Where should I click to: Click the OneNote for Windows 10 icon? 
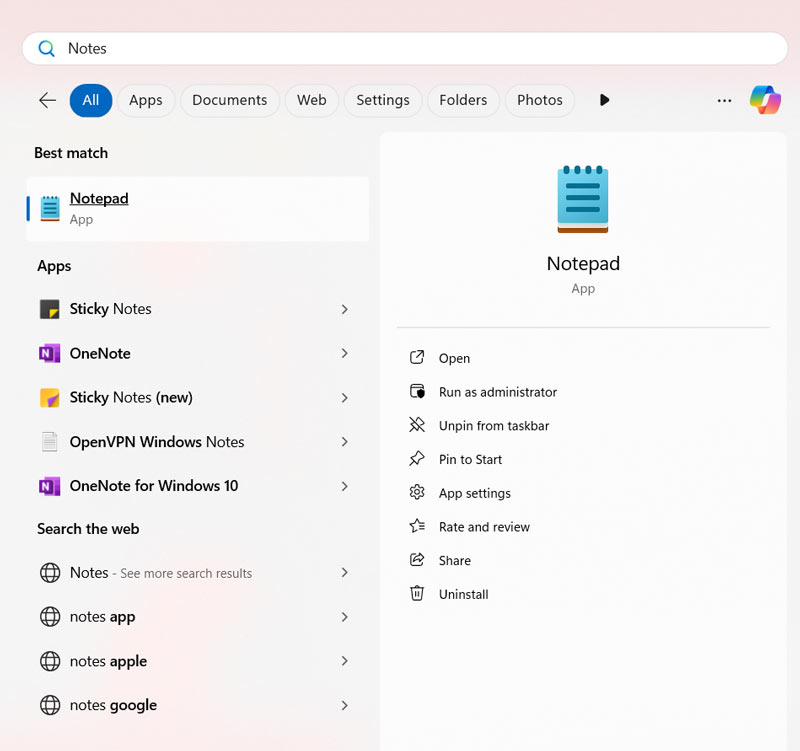(x=49, y=486)
